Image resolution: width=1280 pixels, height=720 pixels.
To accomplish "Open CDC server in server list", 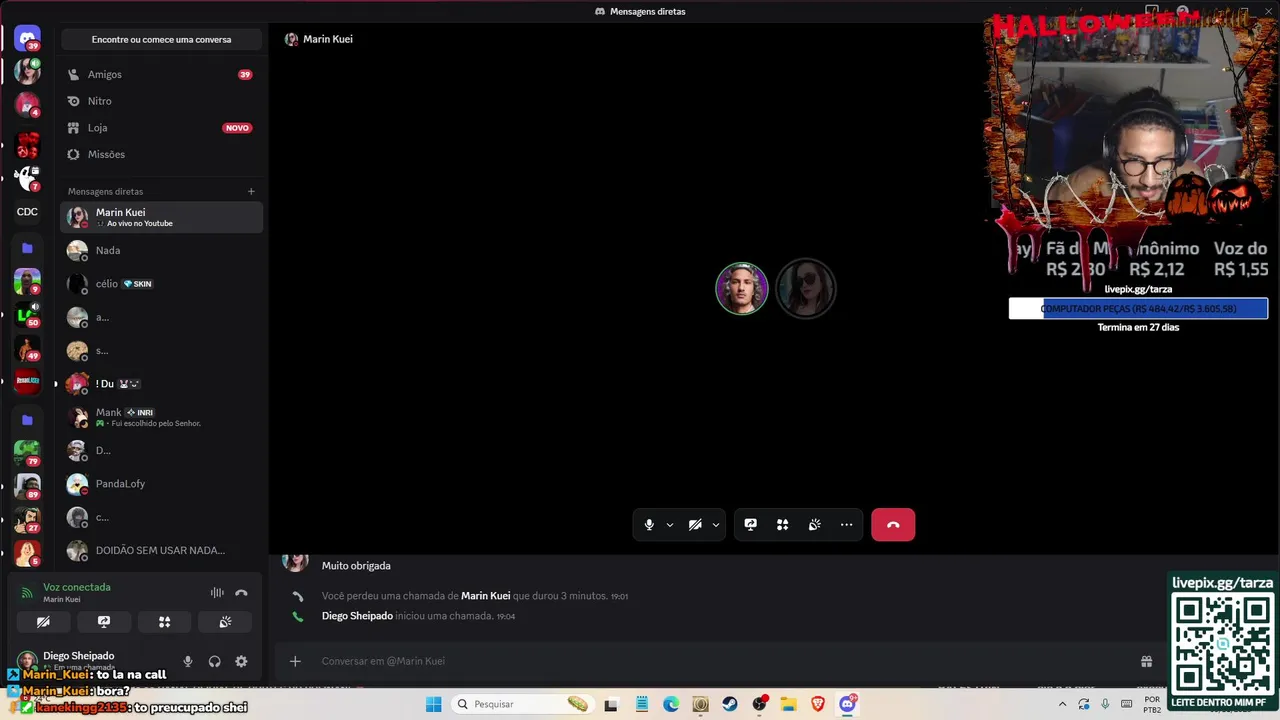I will 27,212.
